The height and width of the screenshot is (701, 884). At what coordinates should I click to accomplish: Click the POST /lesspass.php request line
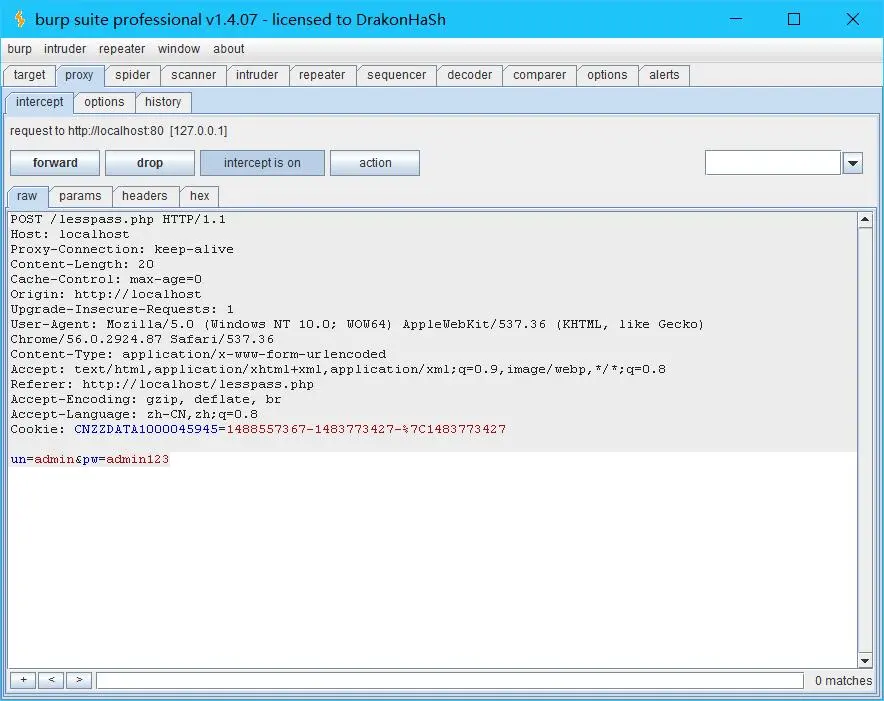click(x=118, y=219)
